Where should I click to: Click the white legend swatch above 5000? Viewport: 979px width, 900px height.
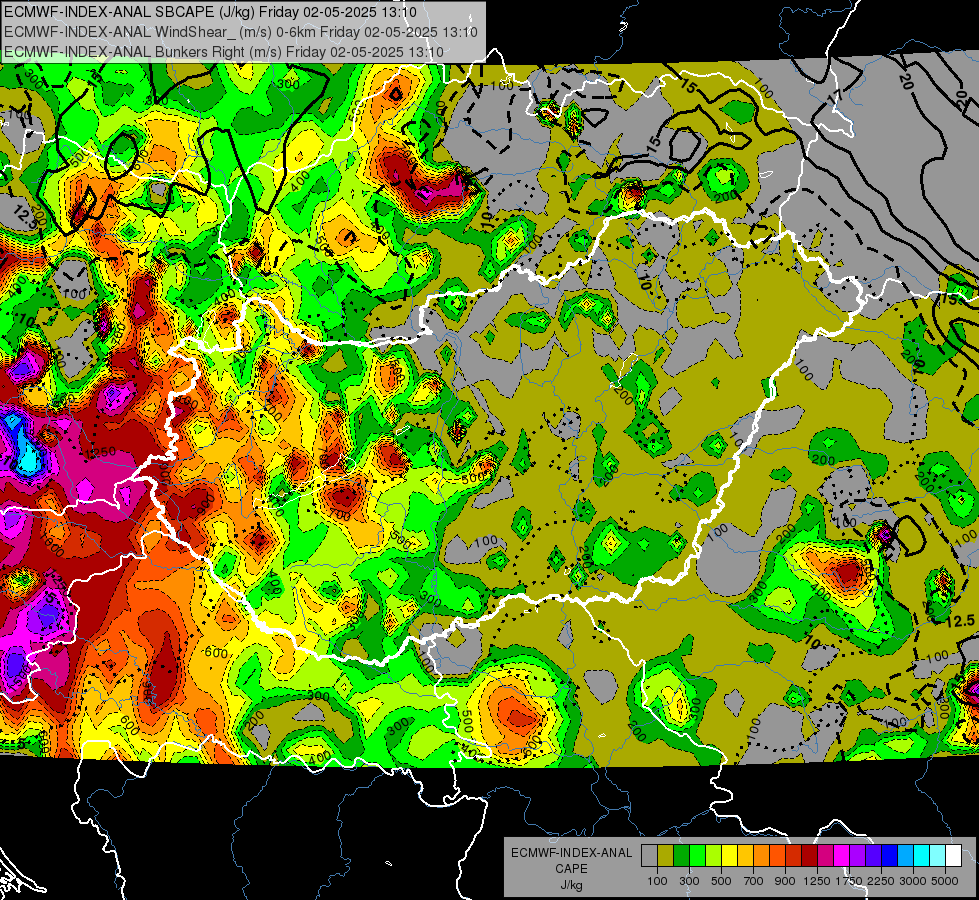tap(953, 856)
